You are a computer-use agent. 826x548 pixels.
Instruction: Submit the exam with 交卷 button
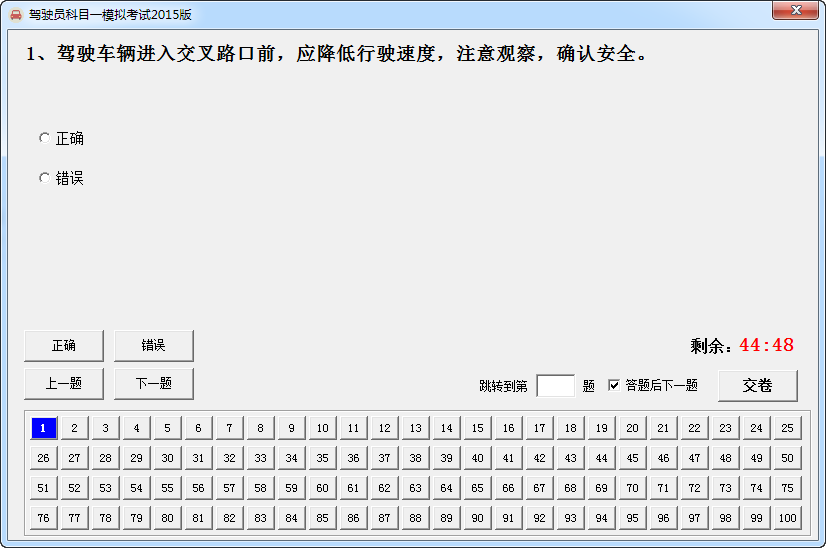[x=757, y=385]
